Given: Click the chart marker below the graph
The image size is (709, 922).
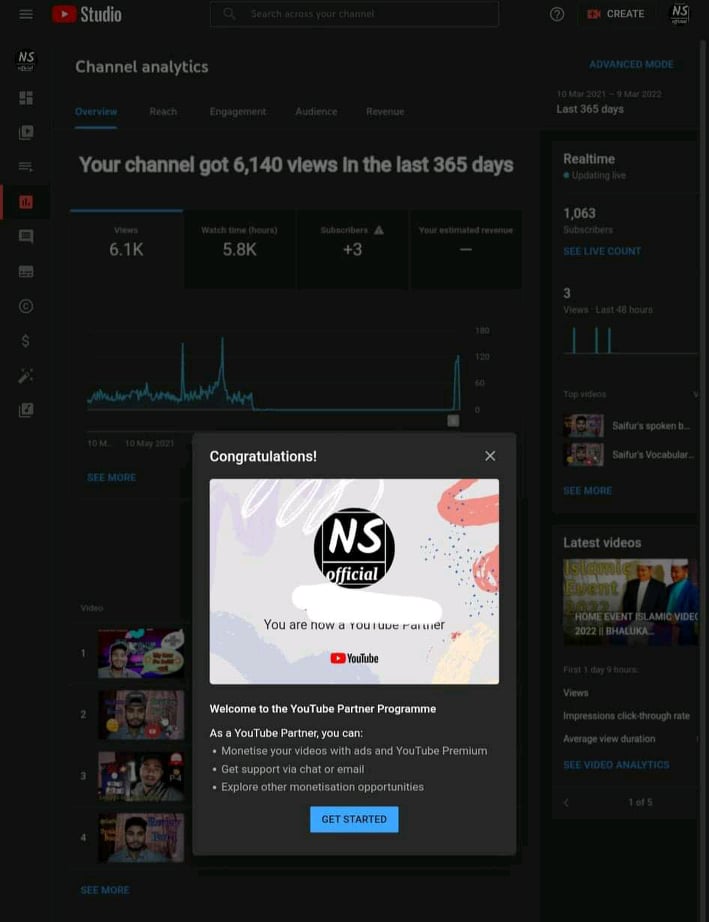Looking at the screenshot, I should (453, 420).
